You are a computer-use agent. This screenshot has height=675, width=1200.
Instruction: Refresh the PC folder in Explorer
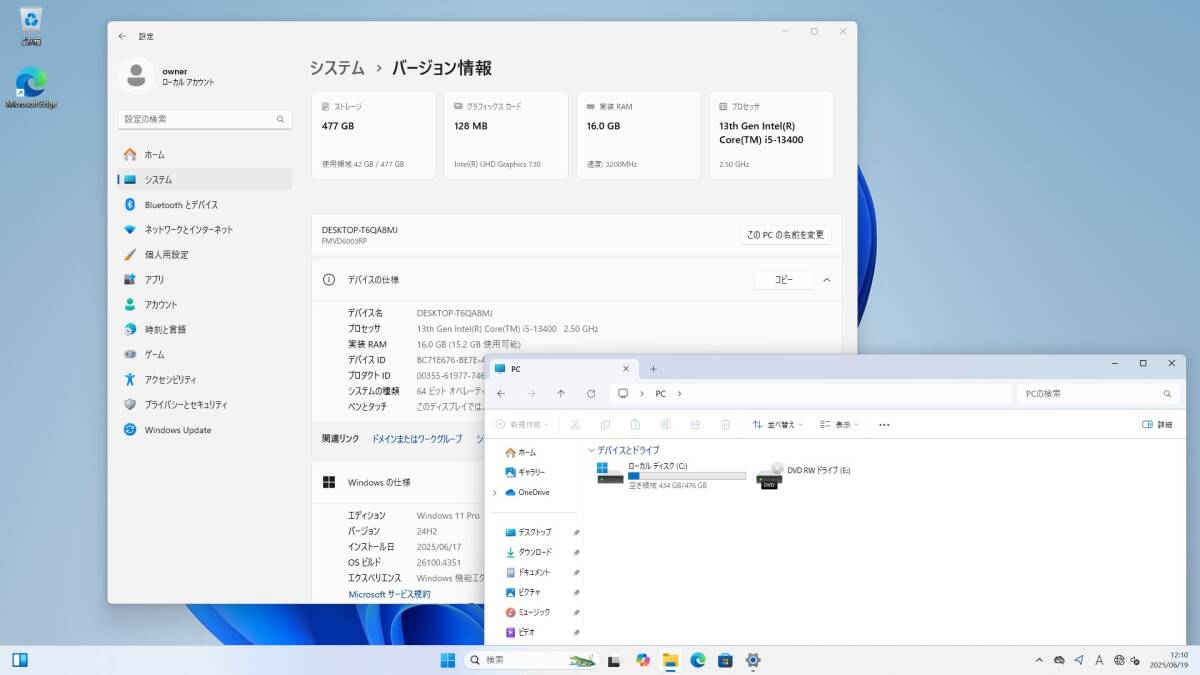tap(591, 394)
